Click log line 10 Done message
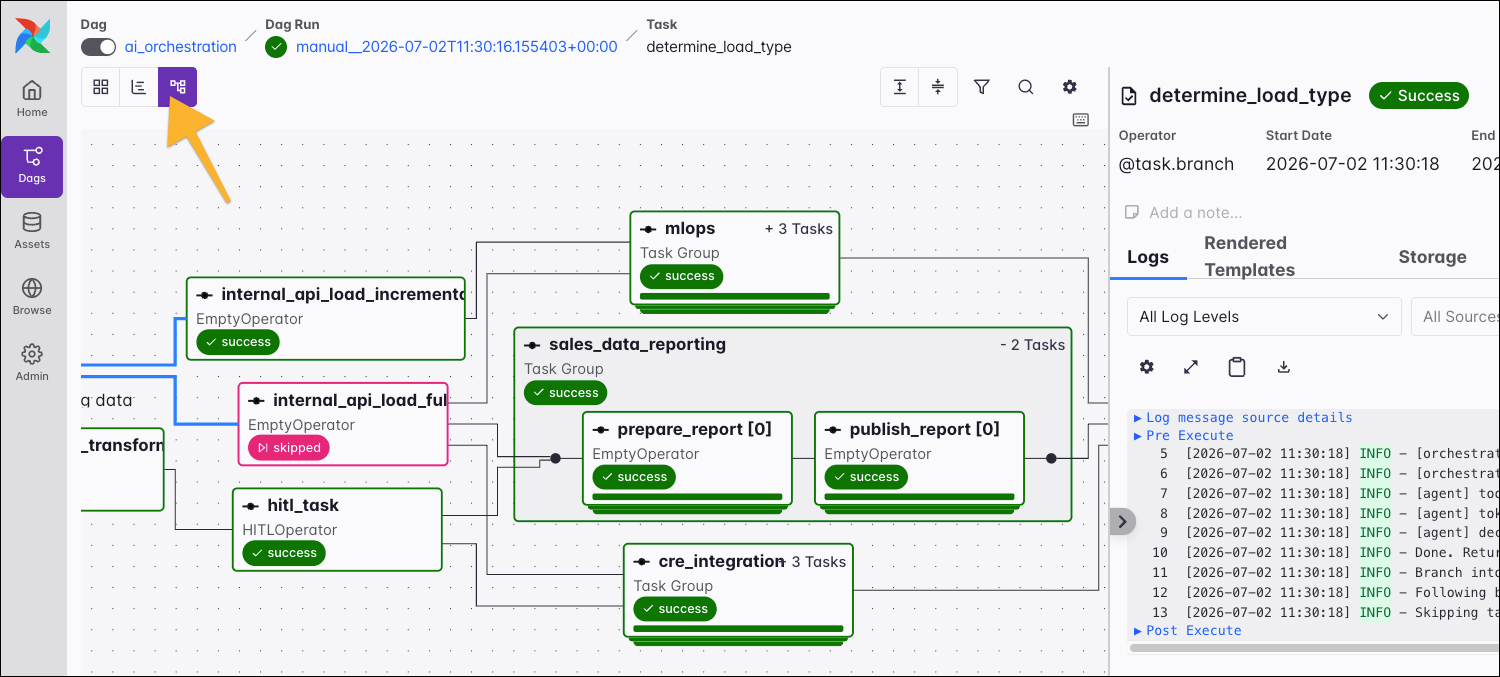Screen dimensions: 1500x677 (1324, 552)
